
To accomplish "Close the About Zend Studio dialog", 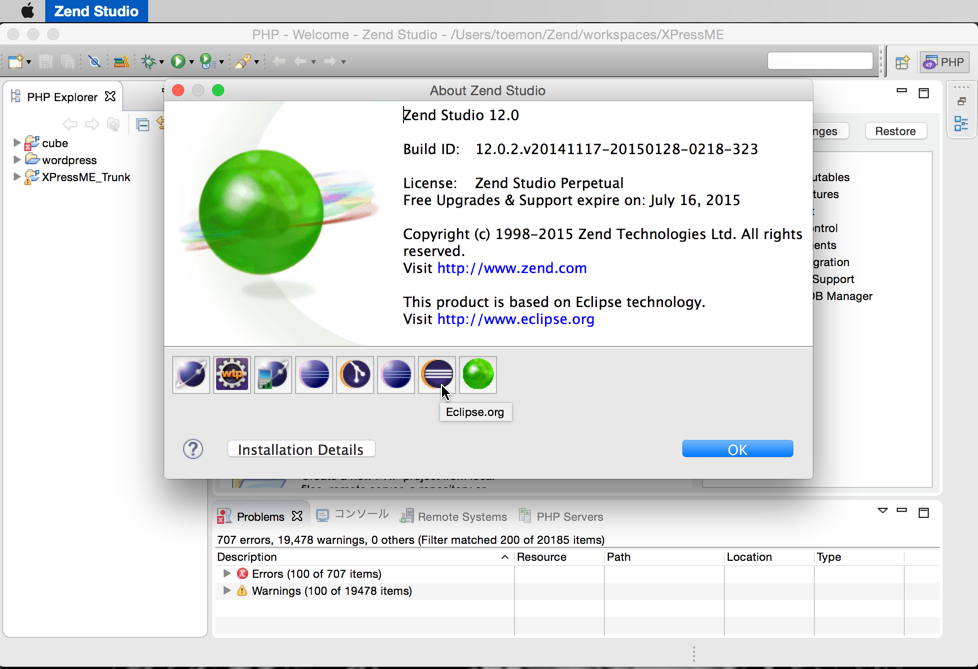I will [x=178, y=90].
